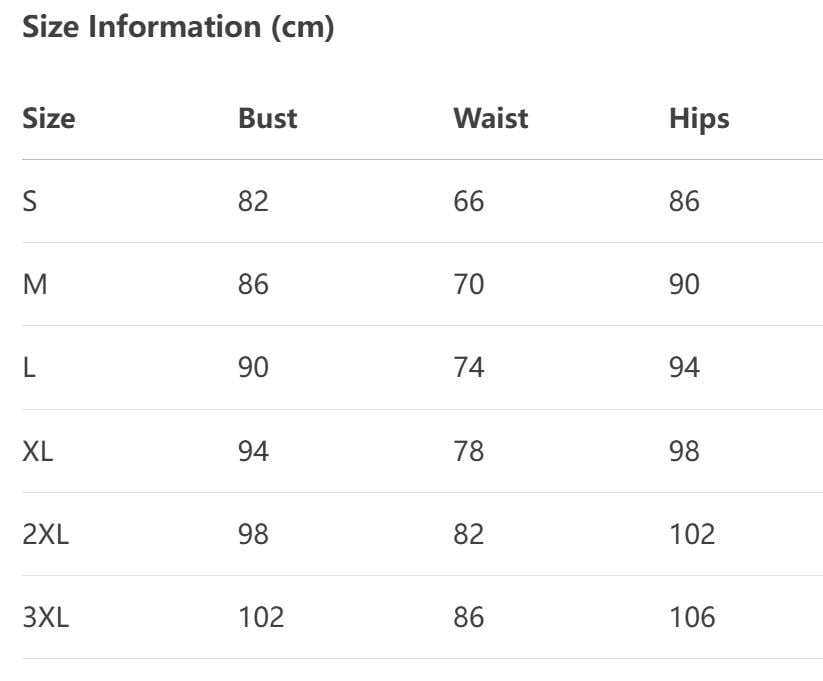Click the hips value 102 for 2XL
The width and height of the screenshot is (823, 681).
692,534
